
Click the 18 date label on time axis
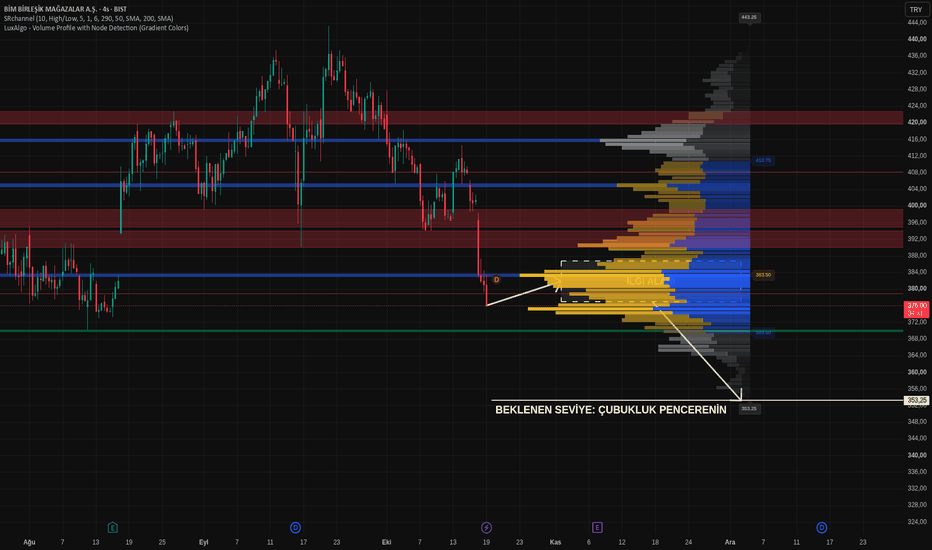click(x=655, y=542)
